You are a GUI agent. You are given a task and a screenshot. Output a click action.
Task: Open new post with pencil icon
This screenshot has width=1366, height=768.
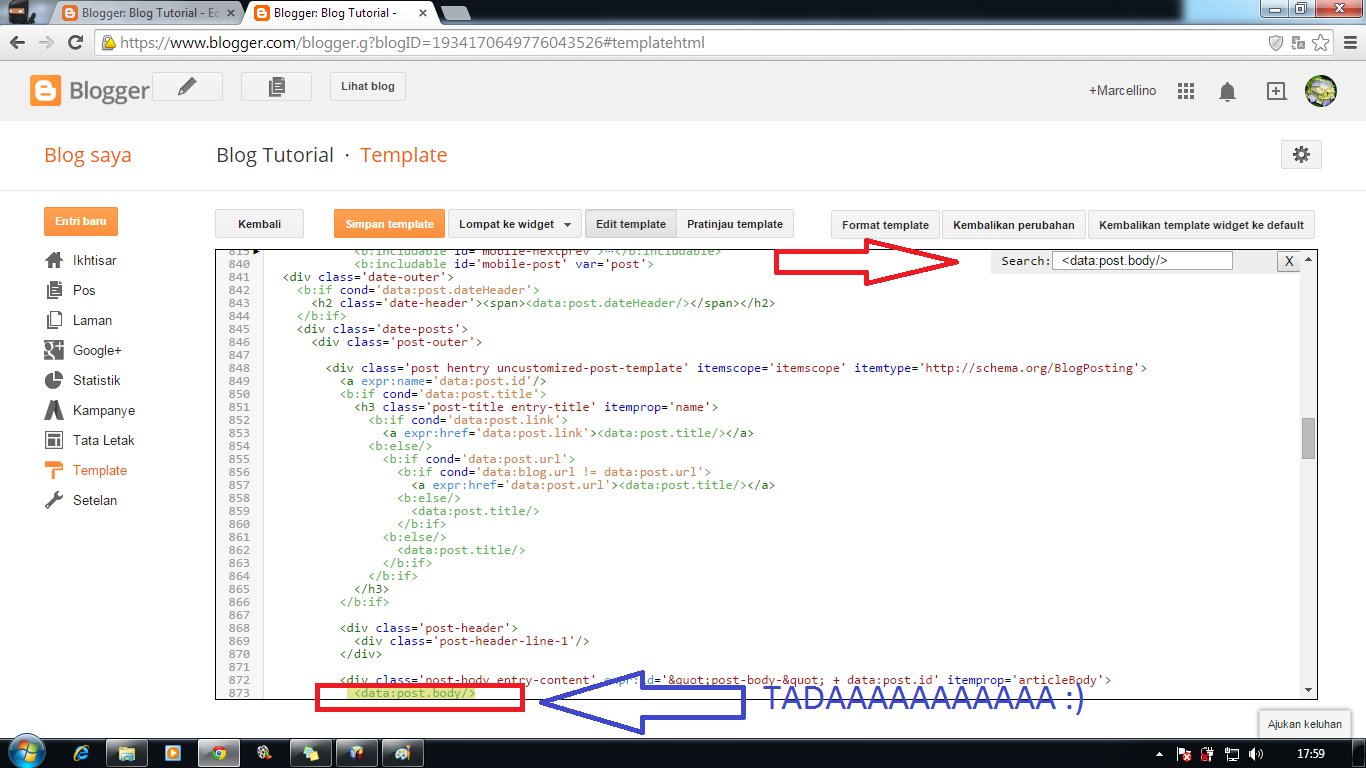[187, 87]
